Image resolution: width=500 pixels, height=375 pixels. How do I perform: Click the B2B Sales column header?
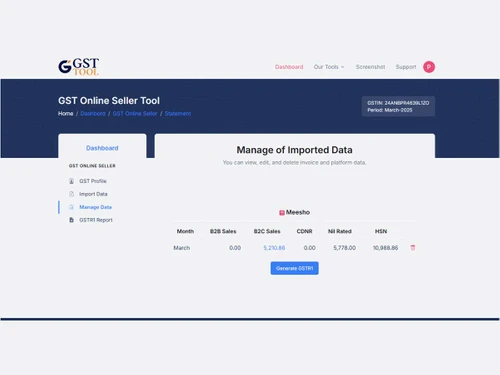pos(223,231)
